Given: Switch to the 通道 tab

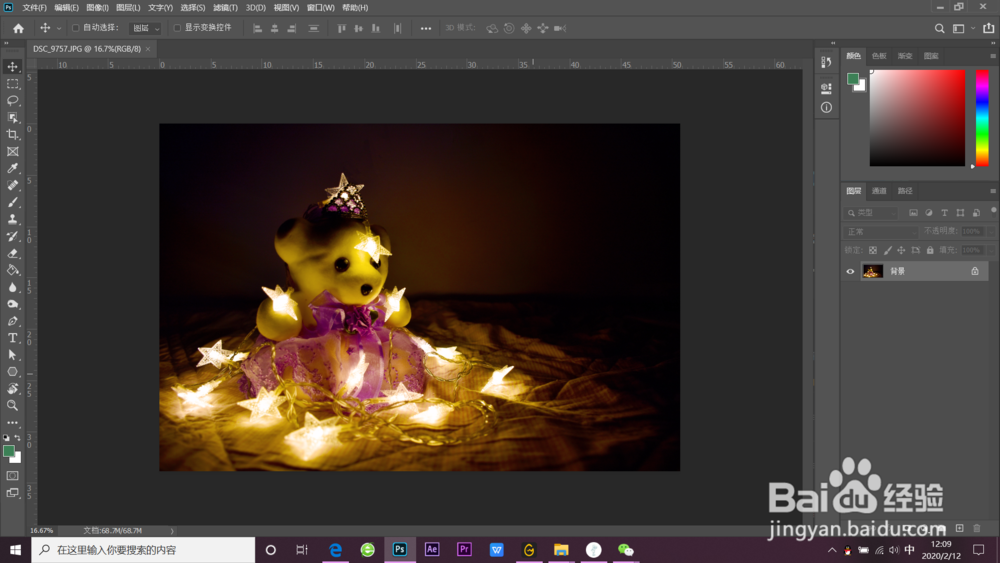Looking at the screenshot, I should click(879, 191).
